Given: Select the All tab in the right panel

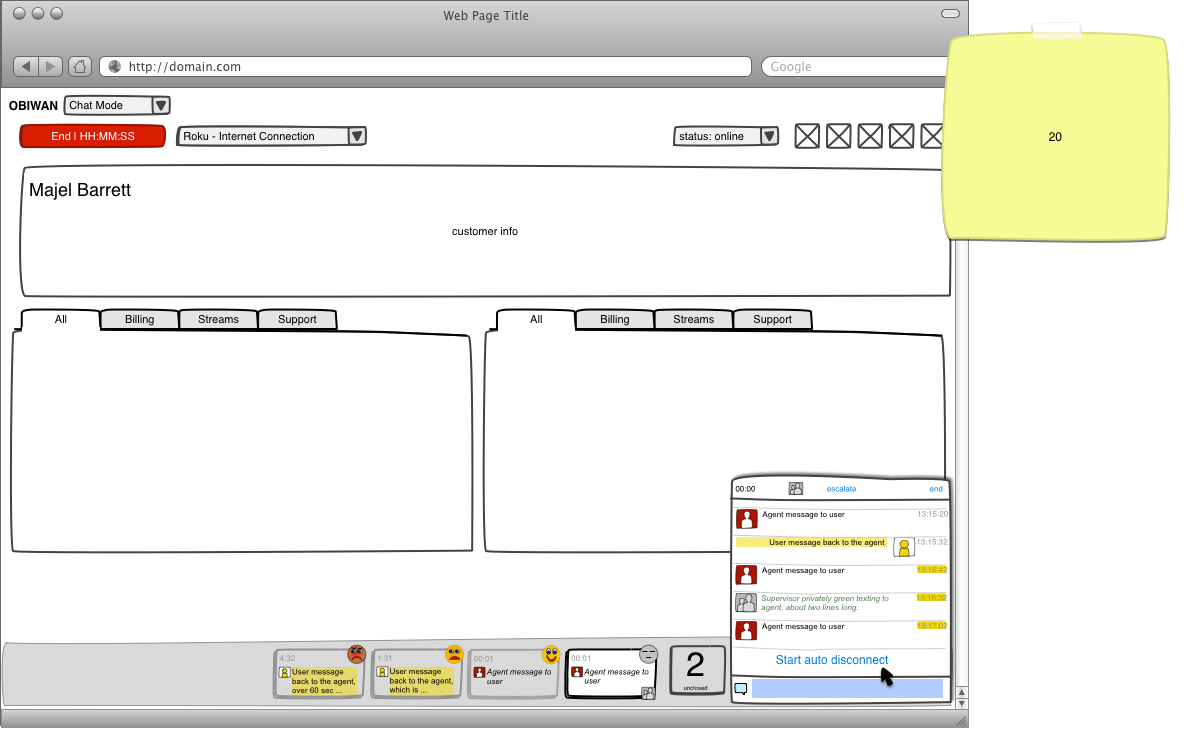Looking at the screenshot, I should [x=536, y=320].
